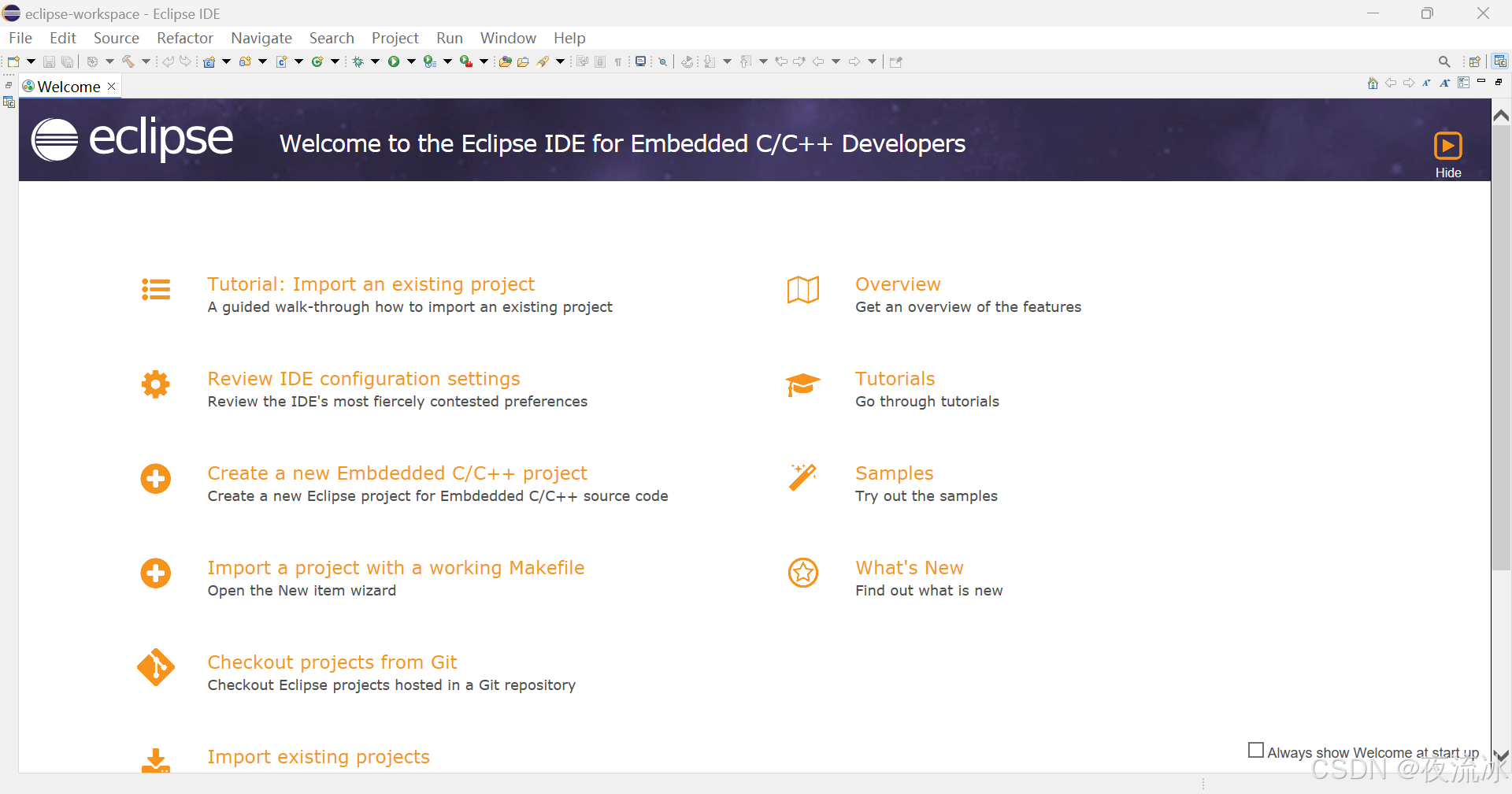Click the Save All toolbar icon
1512x794 pixels.
[68, 61]
